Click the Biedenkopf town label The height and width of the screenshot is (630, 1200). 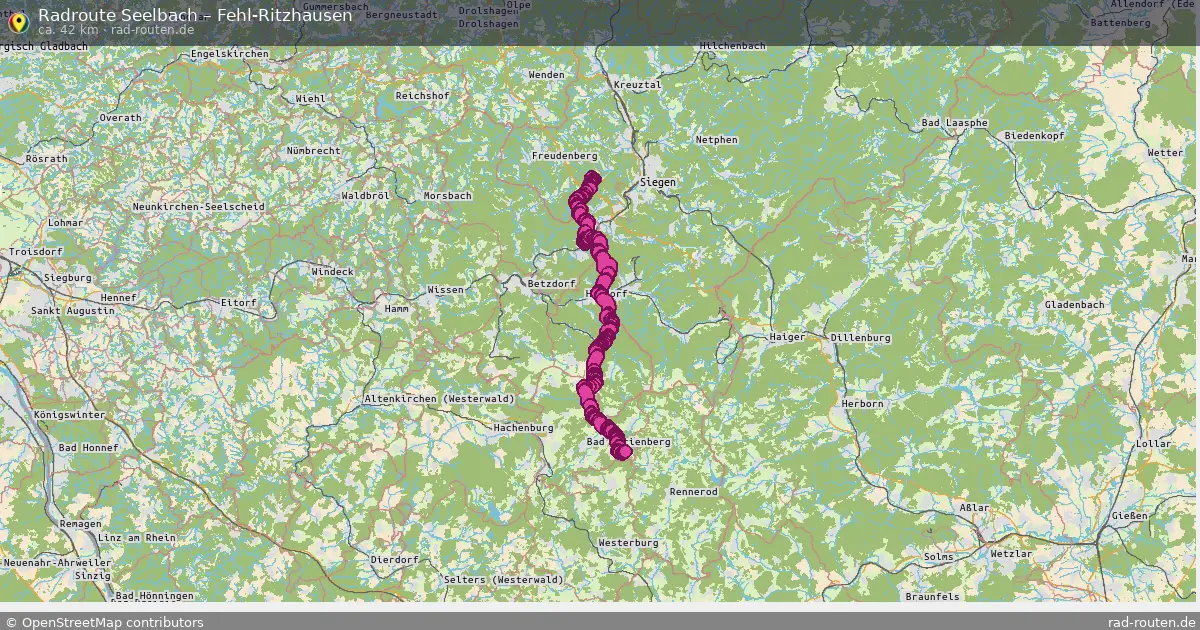coord(1036,134)
